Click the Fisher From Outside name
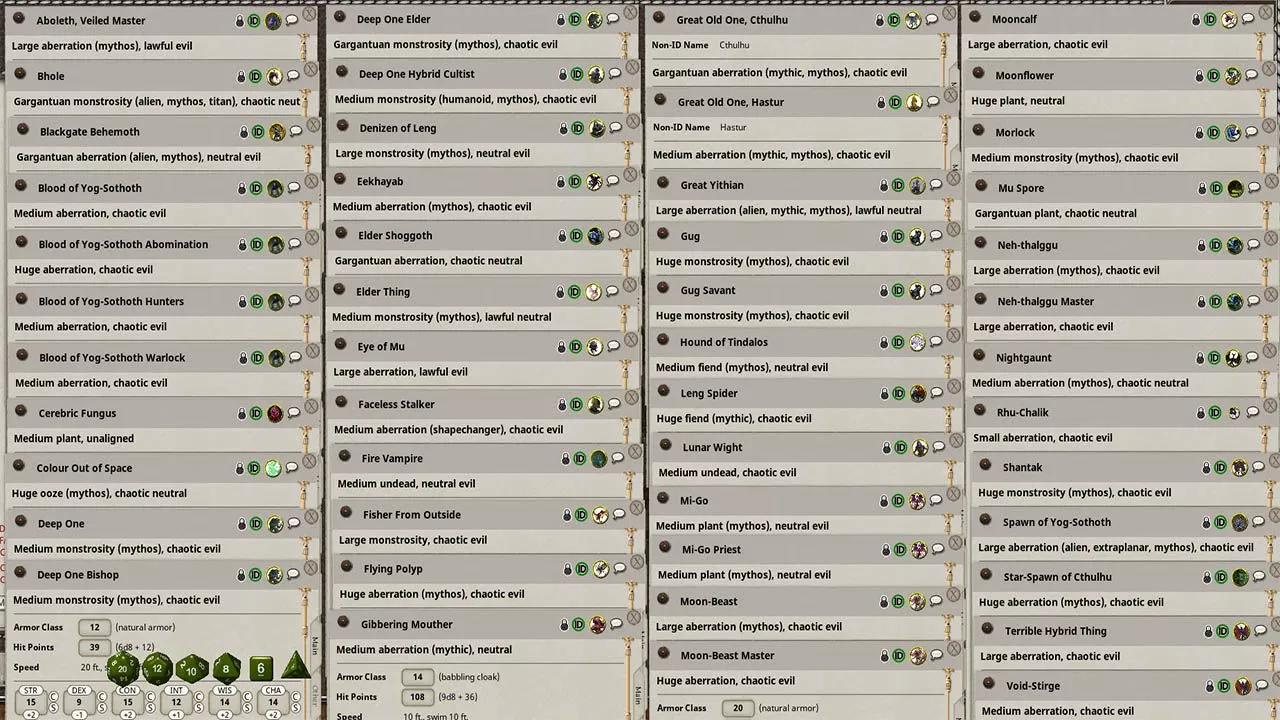 (x=412, y=515)
